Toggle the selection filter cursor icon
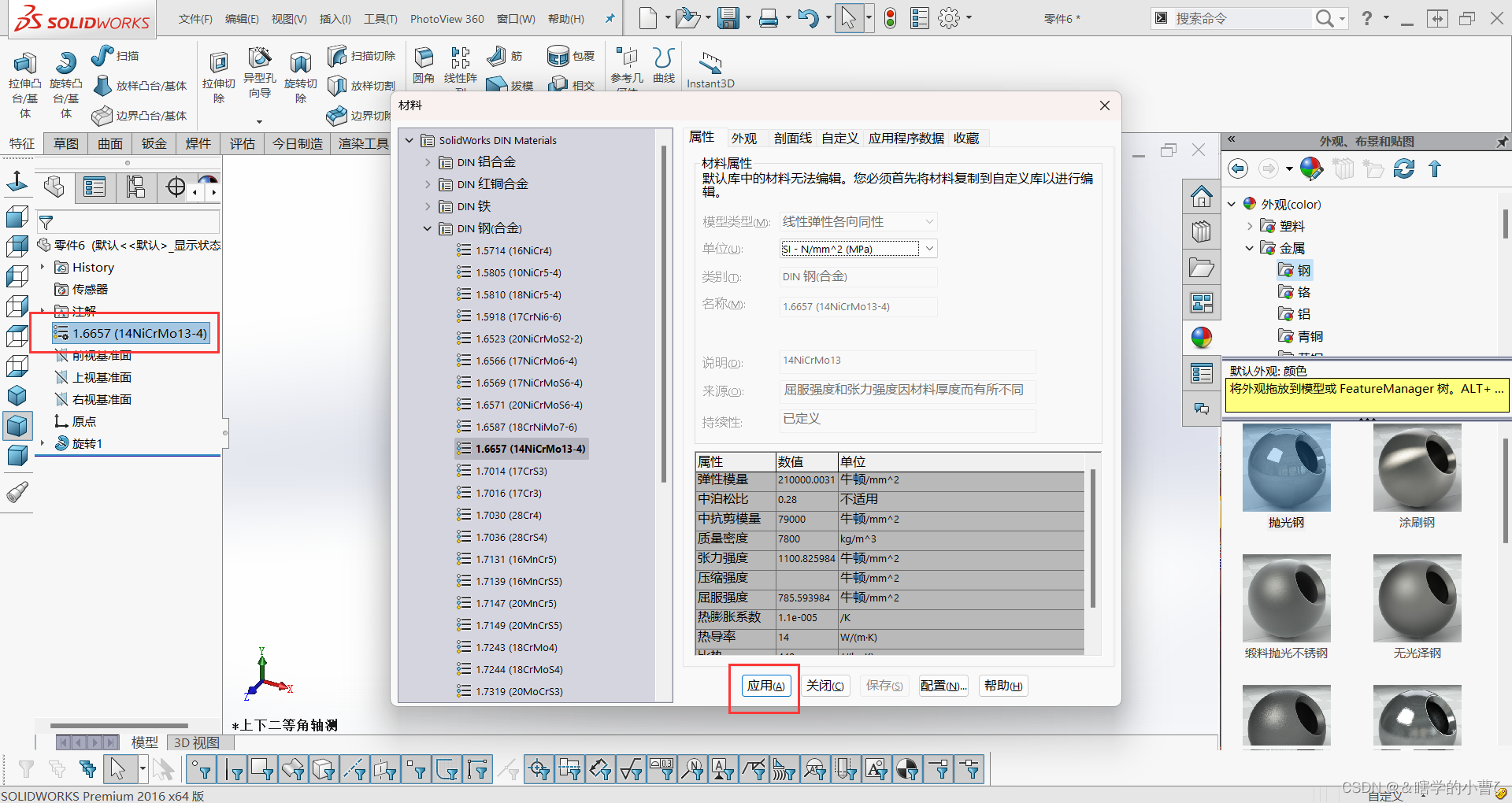Viewport: 1512px width, 803px height. [118, 768]
